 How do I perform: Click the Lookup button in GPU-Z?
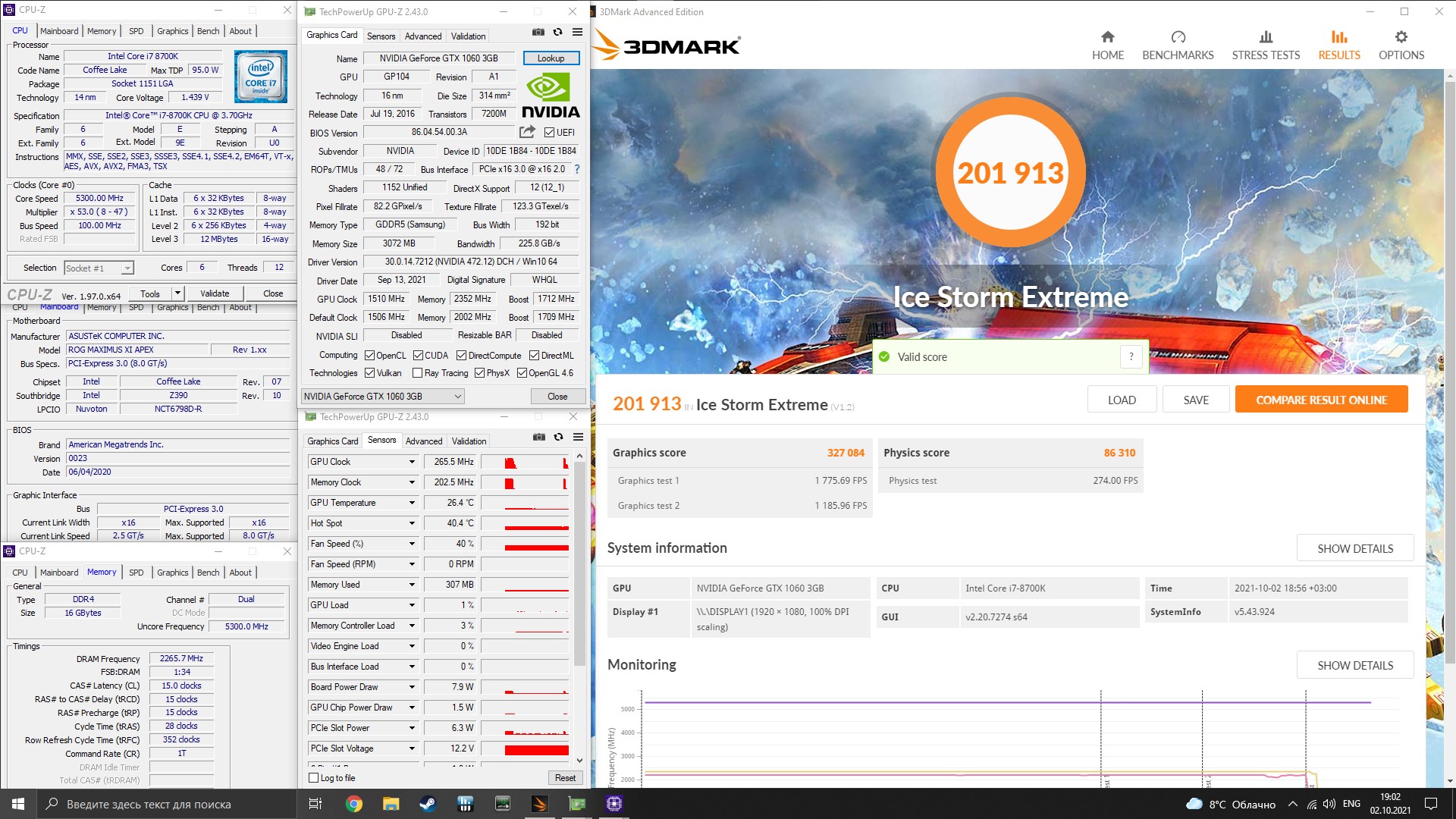click(551, 58)
